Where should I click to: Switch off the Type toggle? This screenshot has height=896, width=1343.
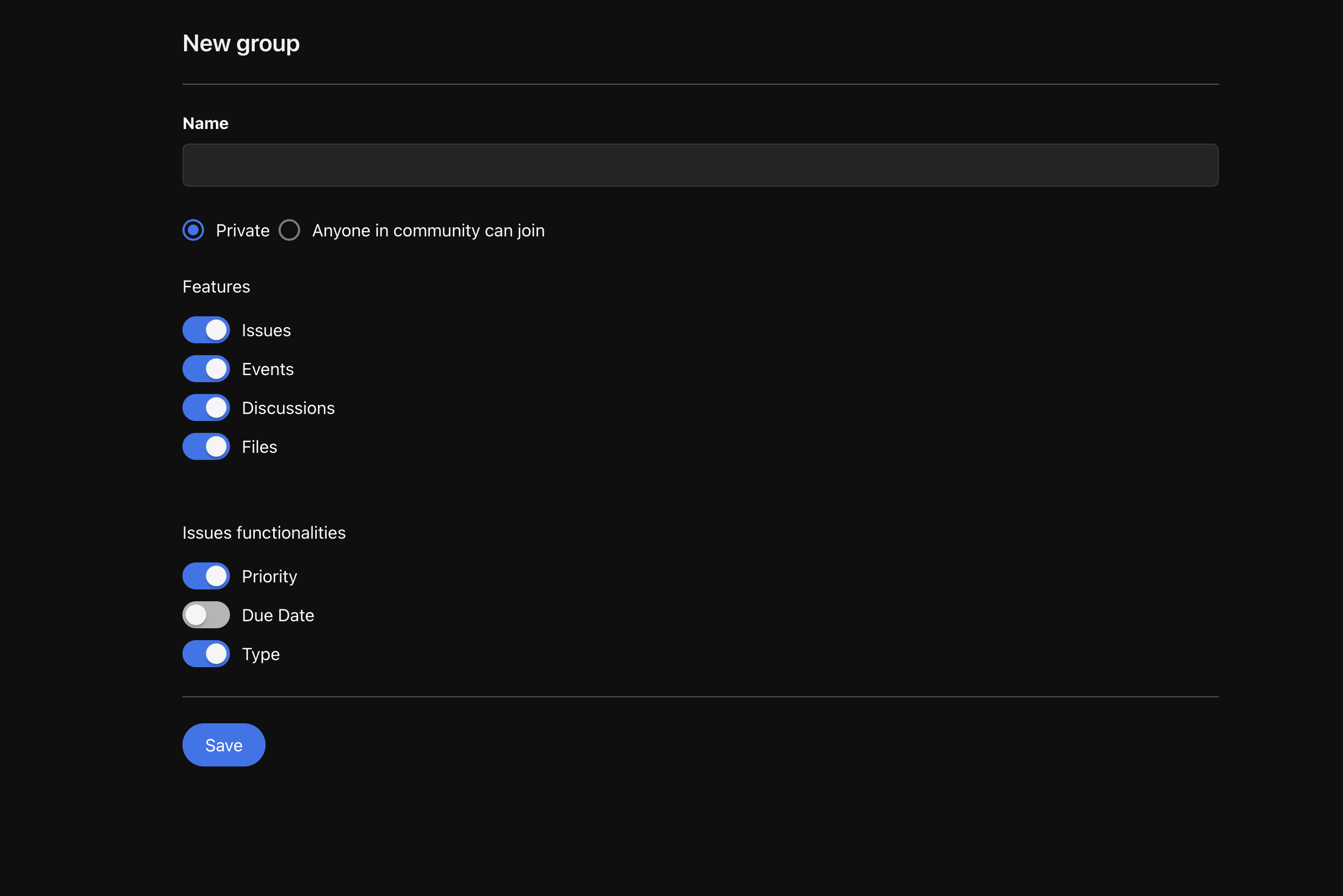coord(206,654)
